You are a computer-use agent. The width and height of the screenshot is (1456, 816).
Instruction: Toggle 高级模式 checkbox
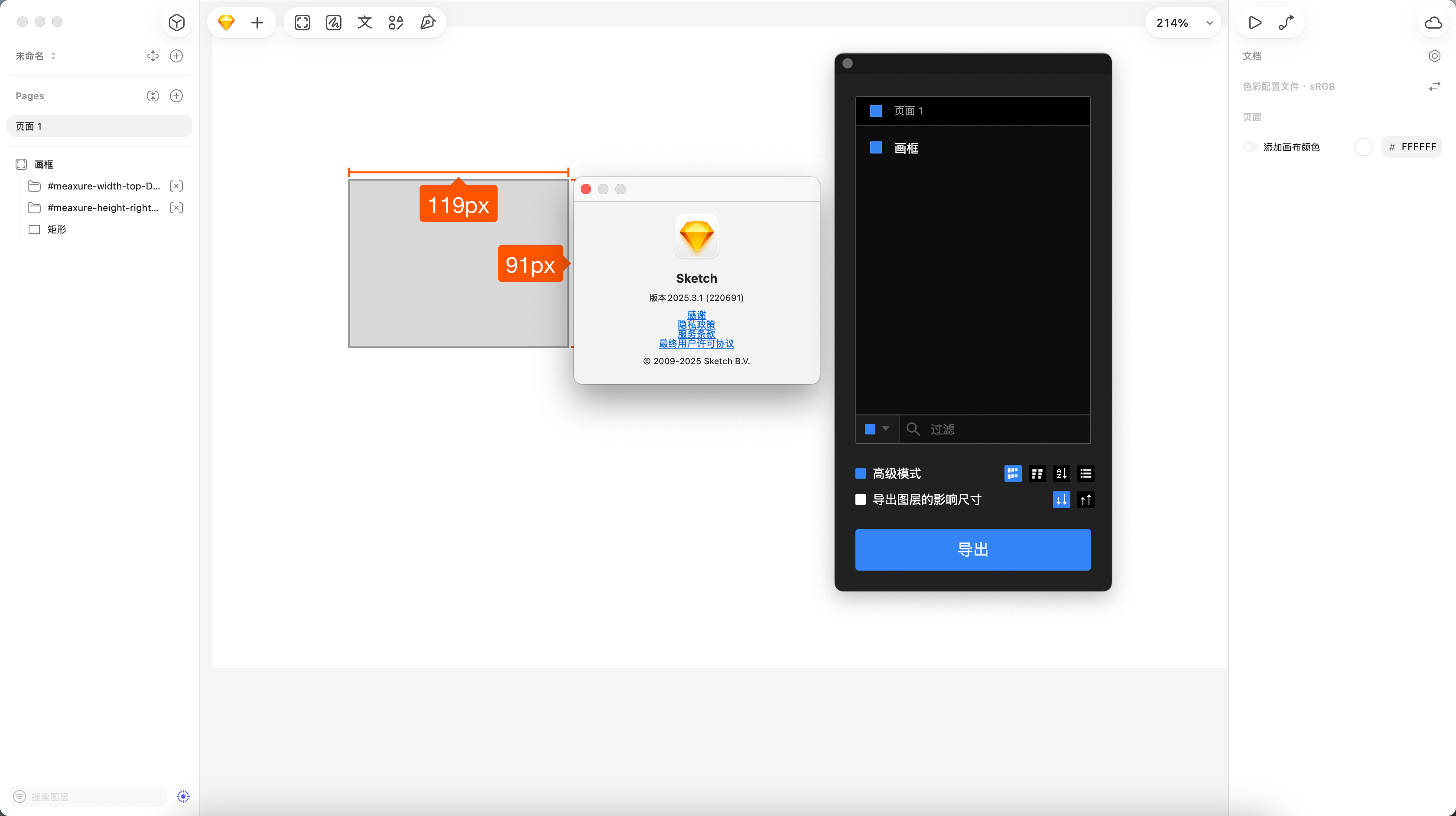click(x=860, y=473)
